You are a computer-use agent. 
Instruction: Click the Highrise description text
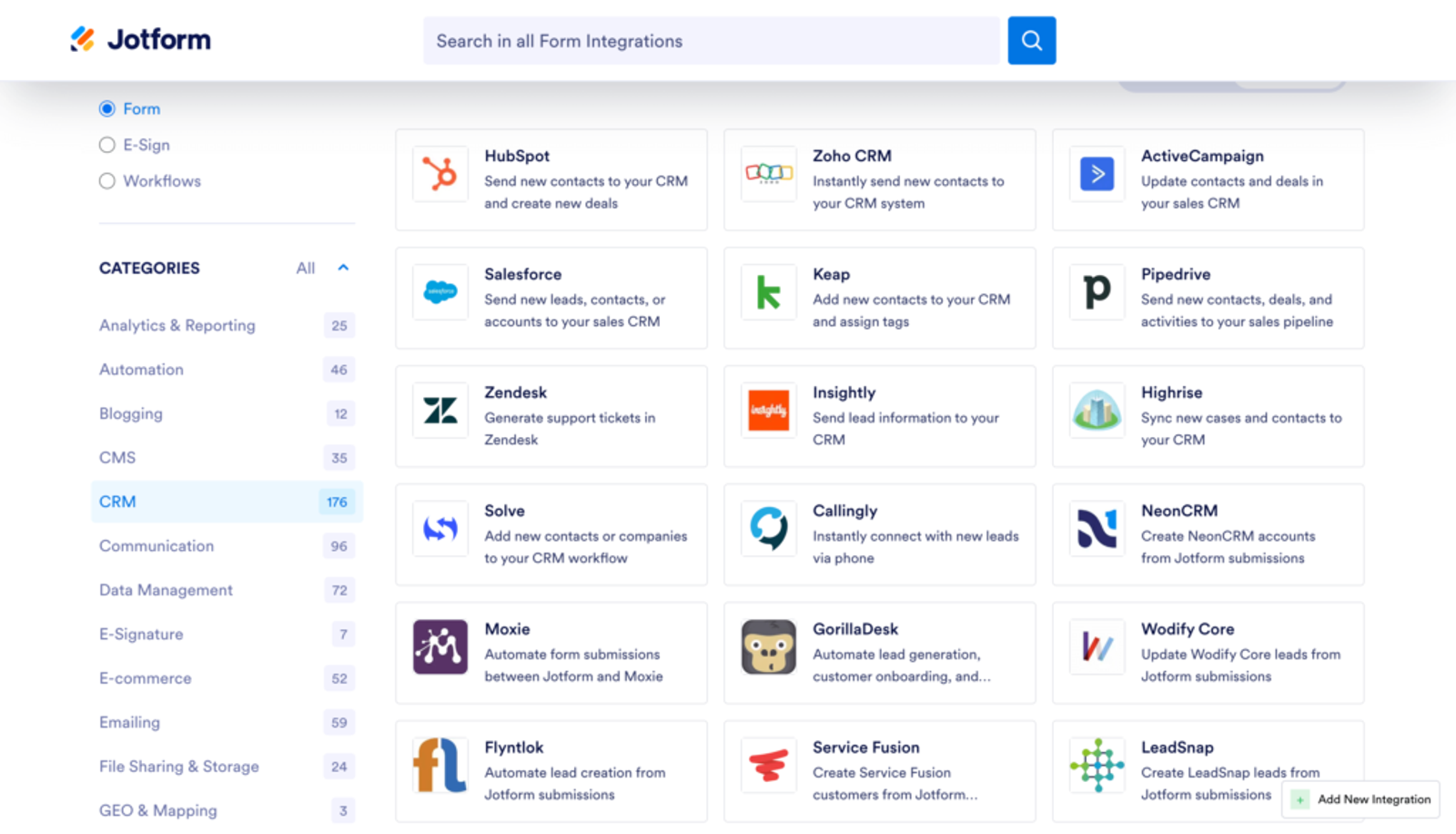1241,429
